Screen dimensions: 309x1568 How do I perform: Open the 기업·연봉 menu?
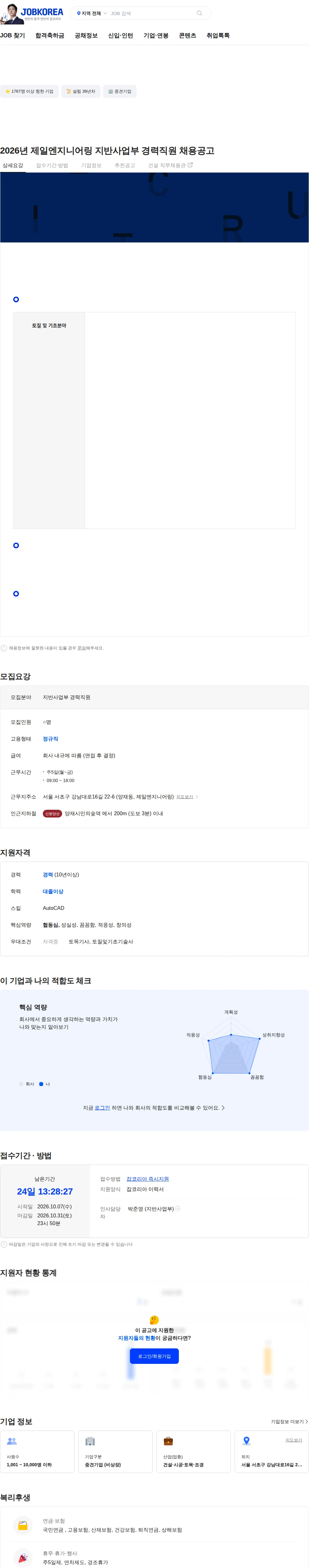(x=156, y=36)
